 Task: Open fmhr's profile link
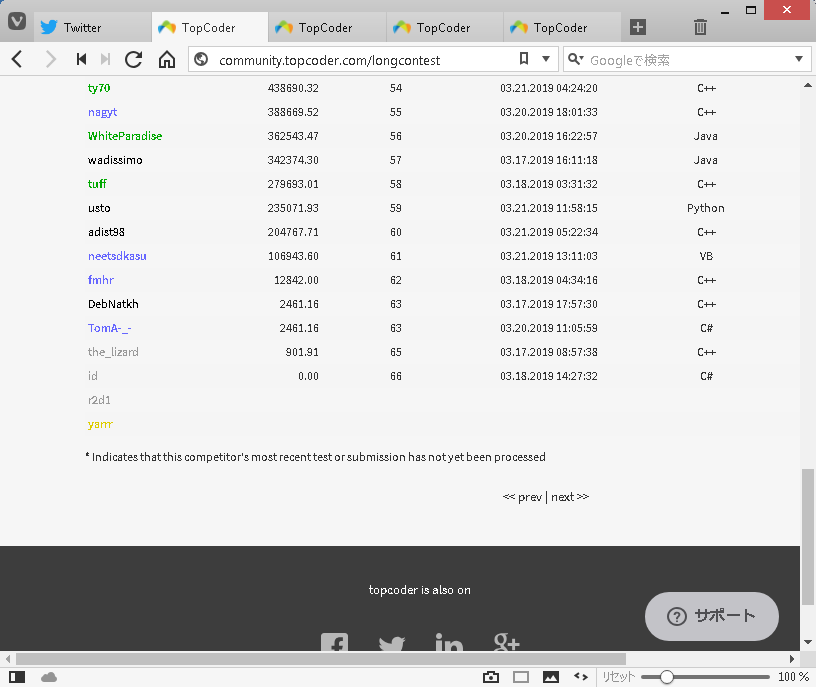(x=100, y=279)
